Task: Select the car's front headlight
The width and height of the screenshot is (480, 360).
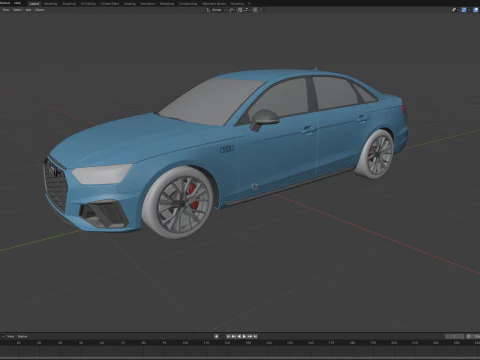Action: coord(102,174)
